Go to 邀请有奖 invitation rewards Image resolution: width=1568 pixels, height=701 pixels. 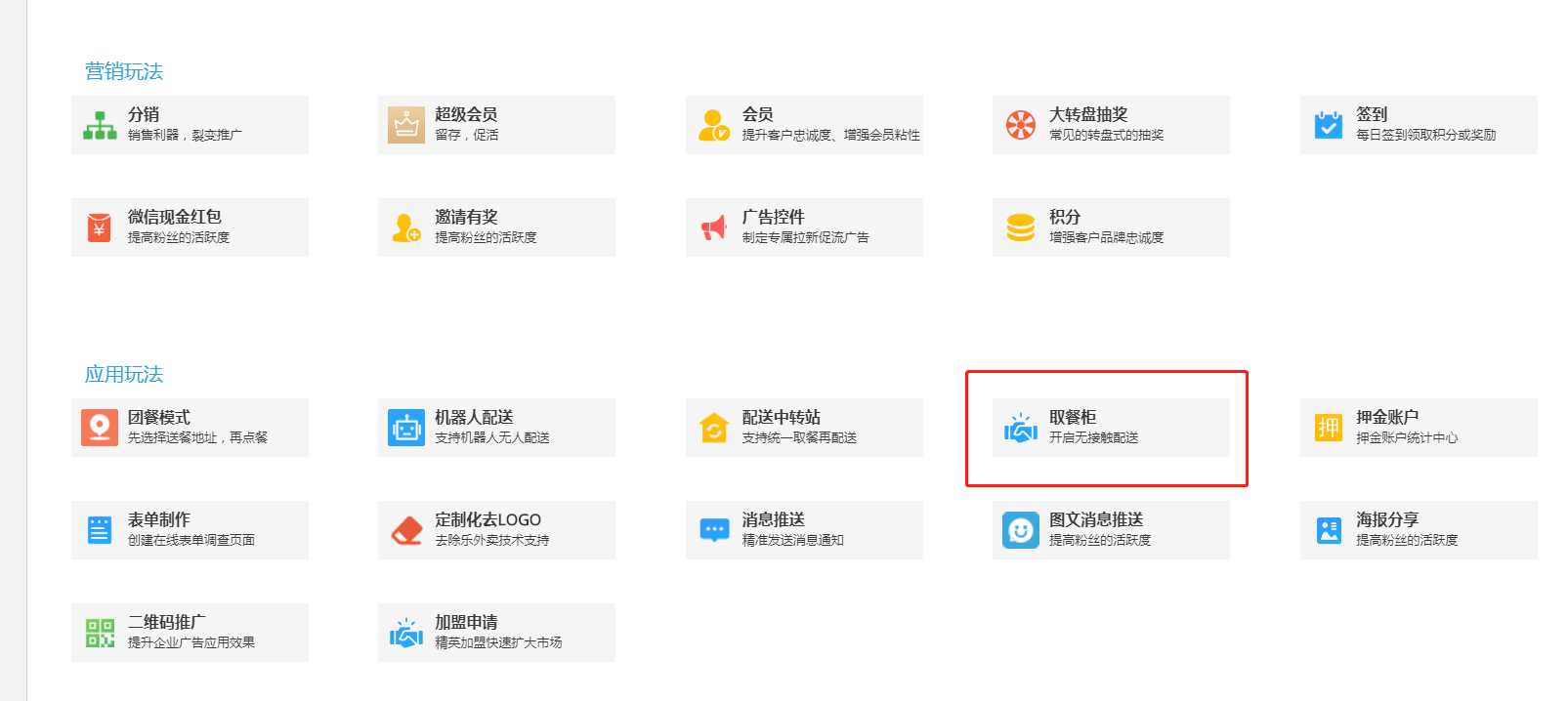tap(495, 227)
